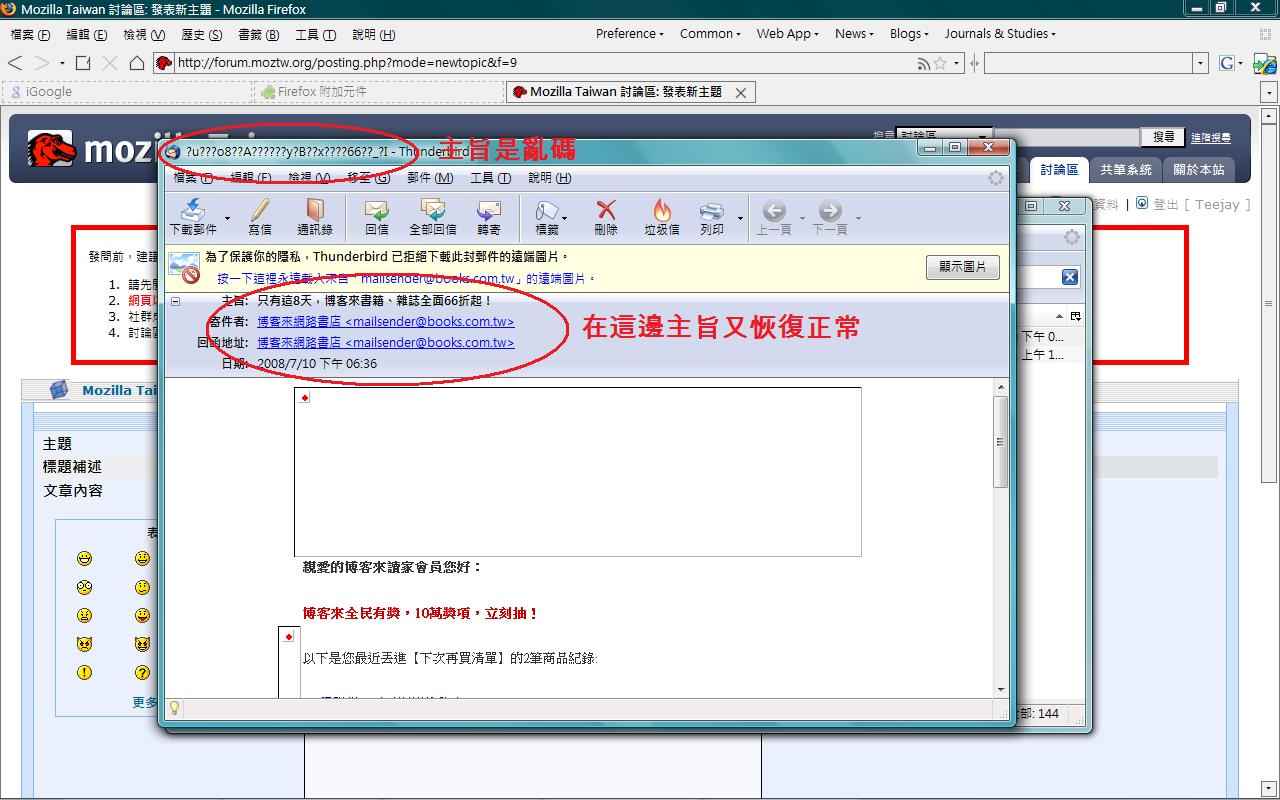This screenshot has height=800, width=1280.
Task: Click the 進階搜尋 advanced search link
Action: [1210, 138]
